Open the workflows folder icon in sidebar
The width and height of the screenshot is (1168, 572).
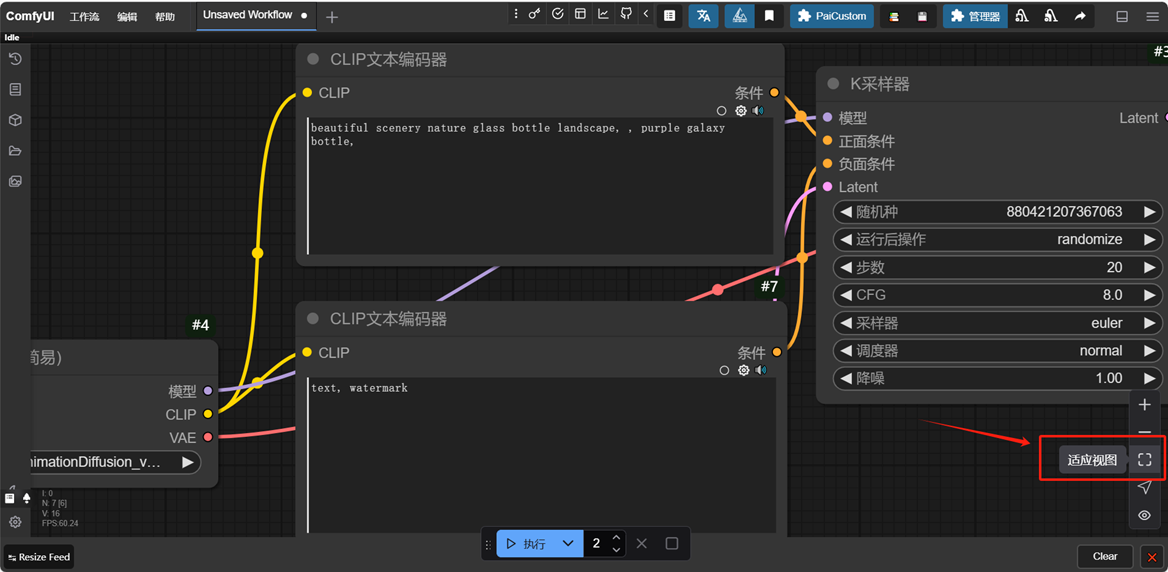pyautogui.click(x=15, y=151)
